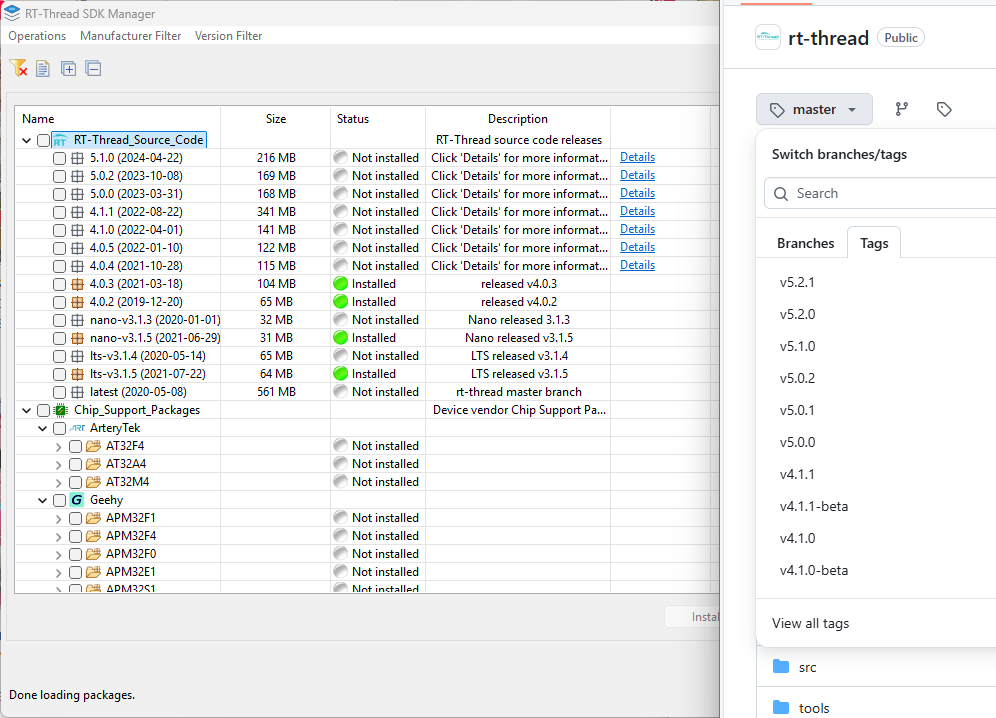Click the tags icon next to branch selector
This screenshot has width=996, height=718.
[x=944, y=109]
